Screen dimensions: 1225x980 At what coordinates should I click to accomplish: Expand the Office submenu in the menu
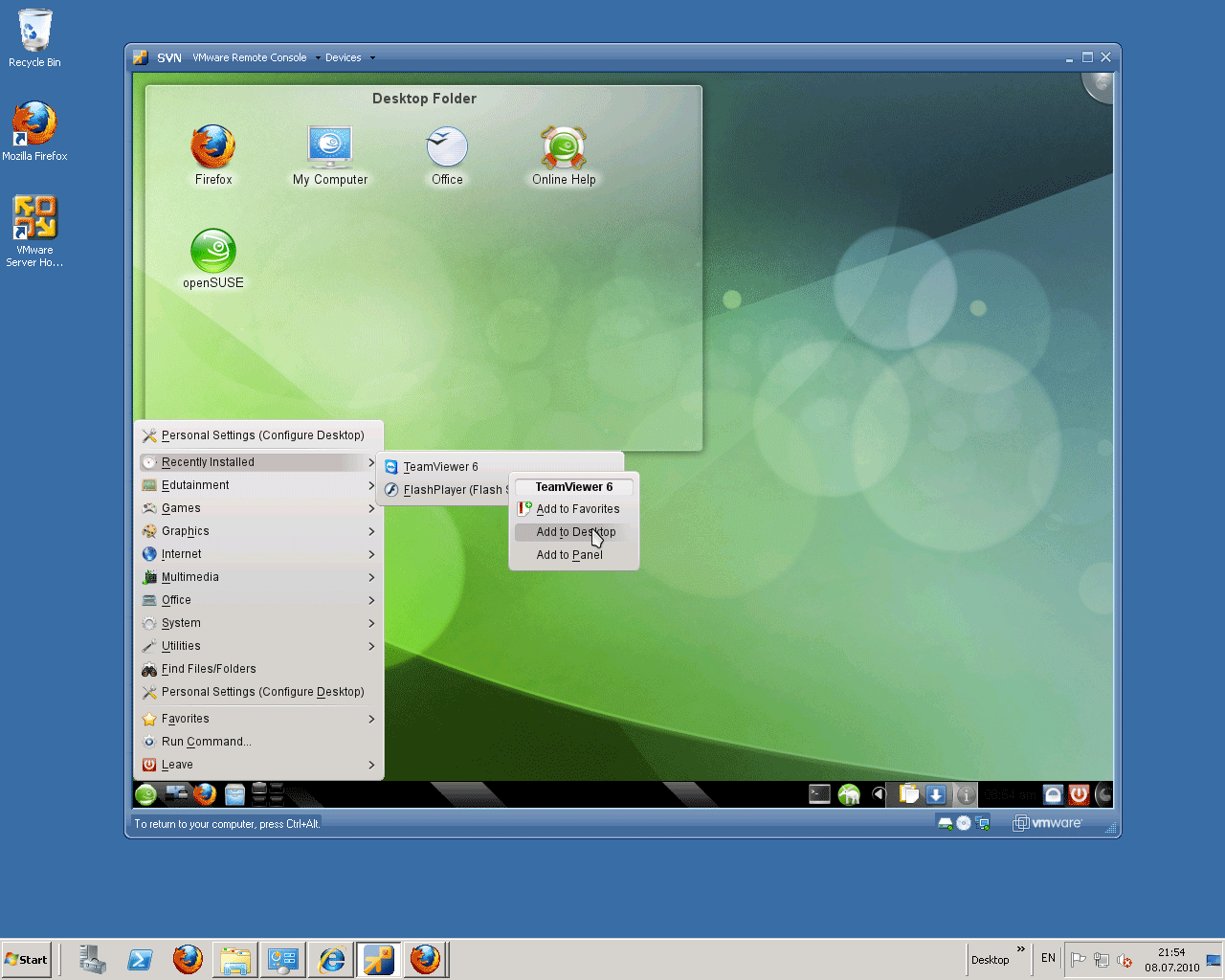click(x=259, y=600)
